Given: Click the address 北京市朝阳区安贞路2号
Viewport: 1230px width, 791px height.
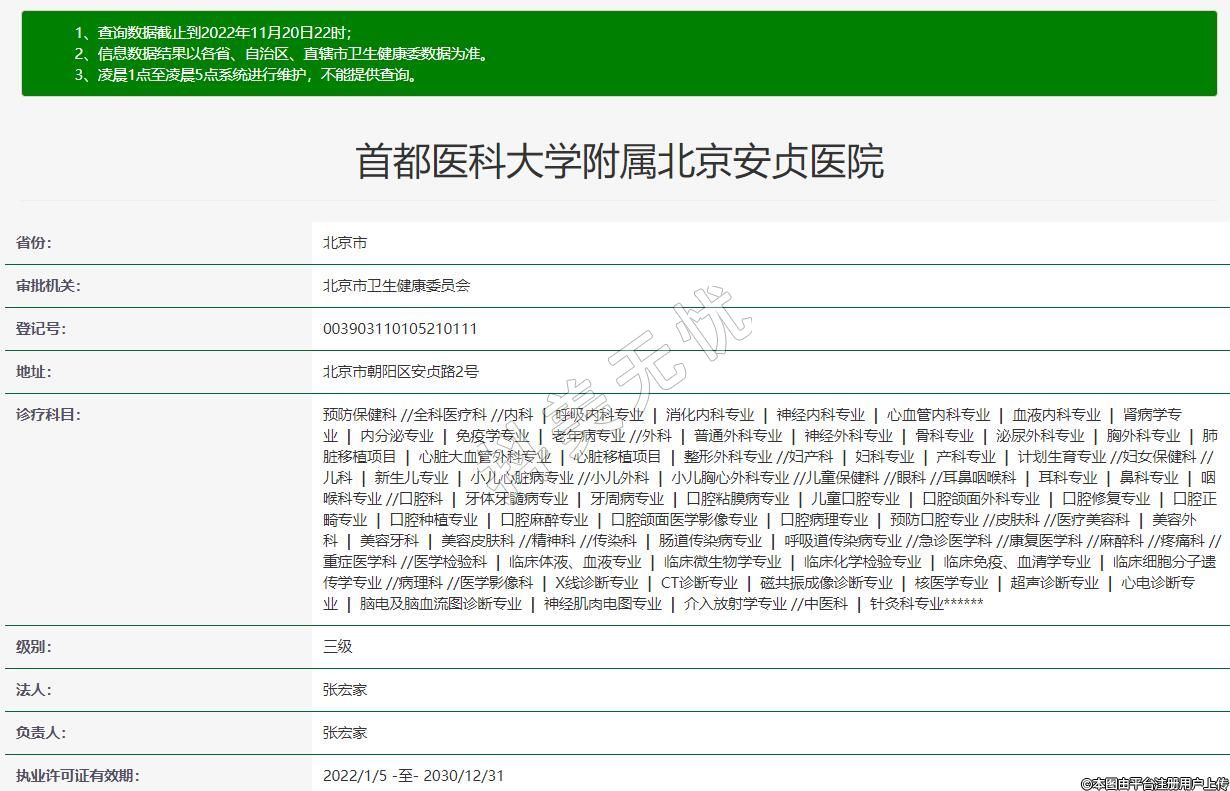Looking at the screenshot, I should (x=400, y=372).
